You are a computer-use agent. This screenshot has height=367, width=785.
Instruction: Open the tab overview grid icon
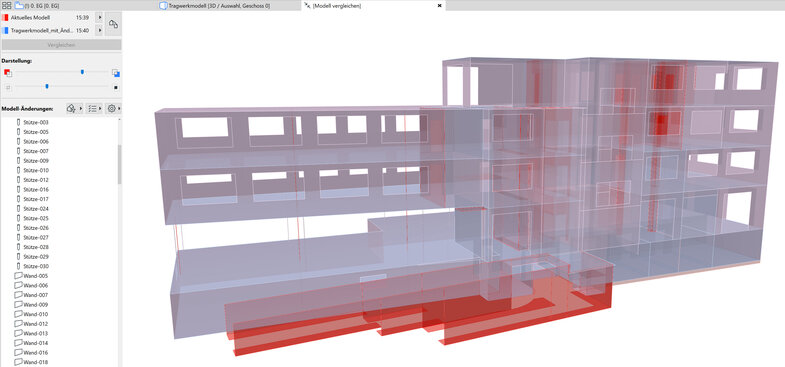7,6
